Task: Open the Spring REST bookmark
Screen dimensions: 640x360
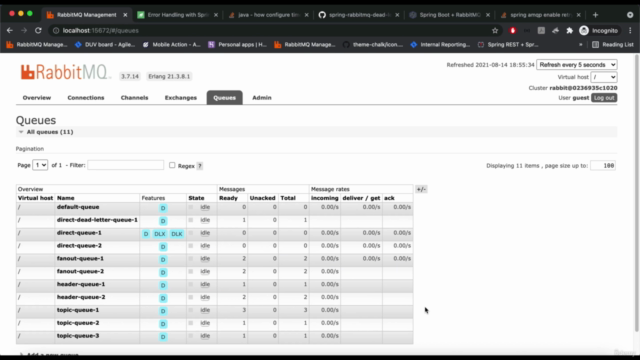Action: [508, 44]
